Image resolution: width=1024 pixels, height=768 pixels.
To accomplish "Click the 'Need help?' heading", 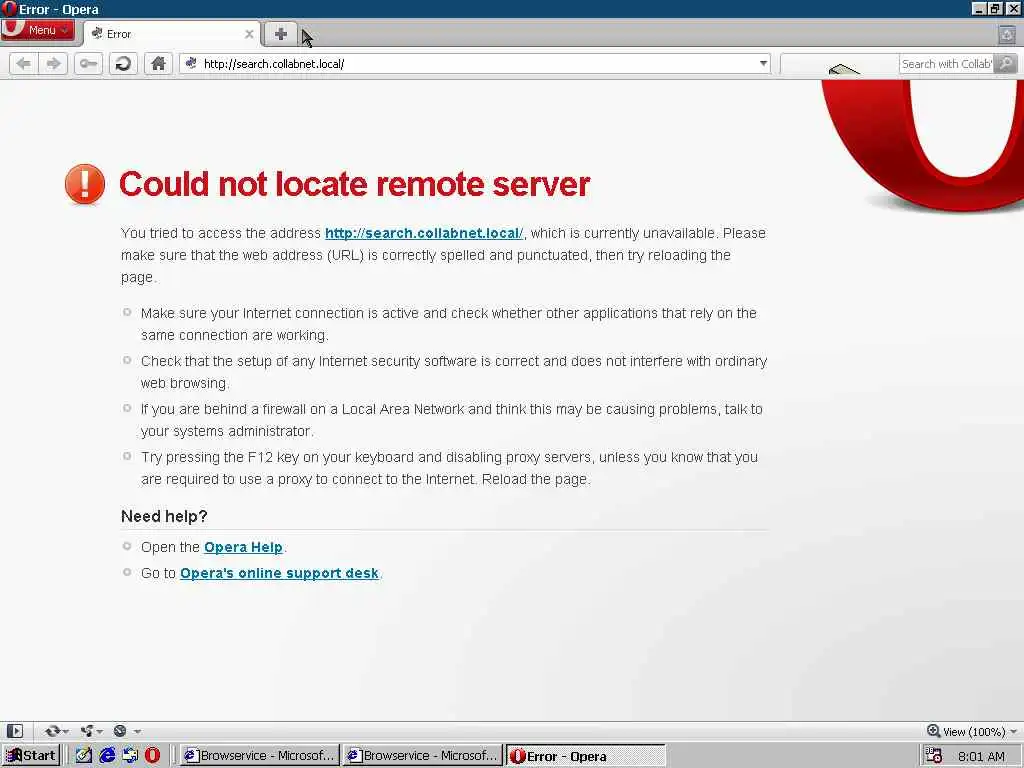I will click(164, 517).
